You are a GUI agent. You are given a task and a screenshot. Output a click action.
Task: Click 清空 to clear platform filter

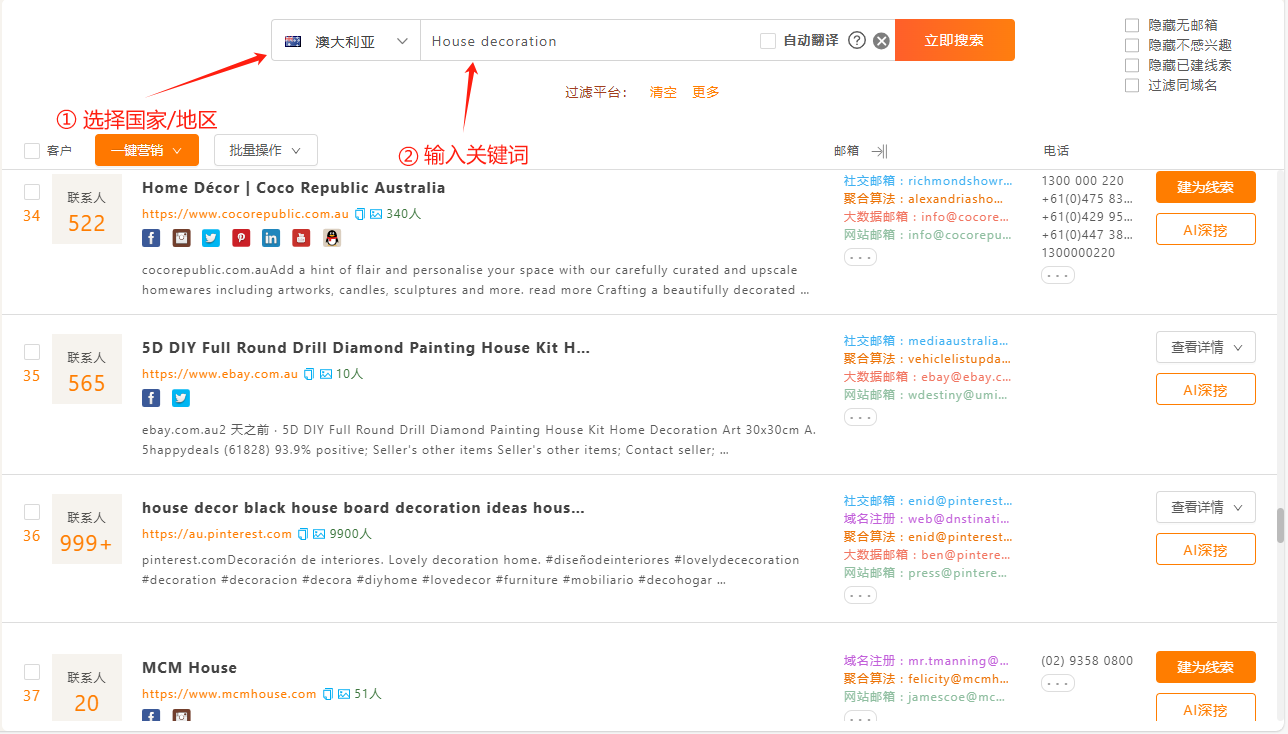[x=663, y=92]
